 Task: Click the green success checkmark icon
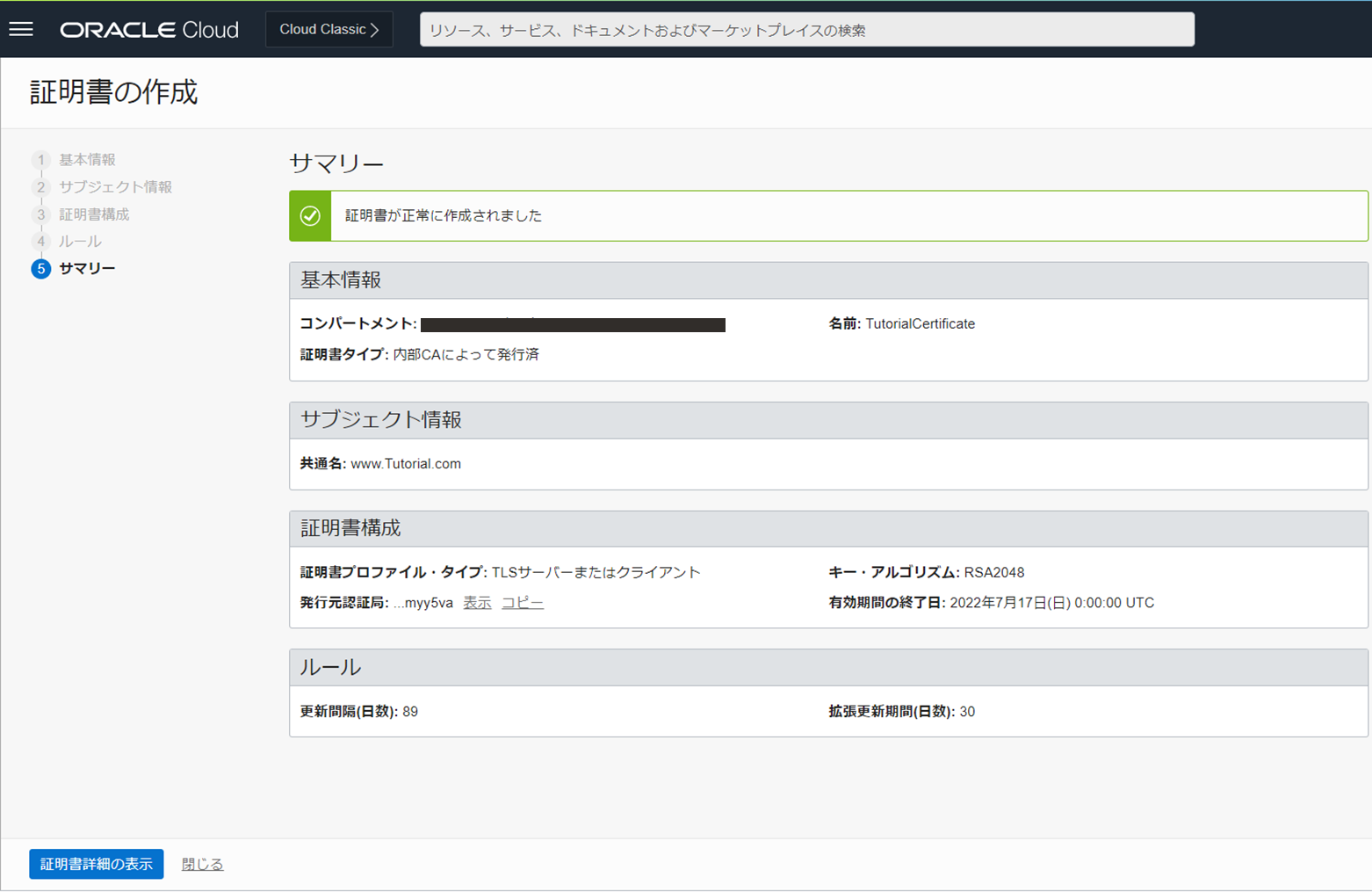coord(310,216)
